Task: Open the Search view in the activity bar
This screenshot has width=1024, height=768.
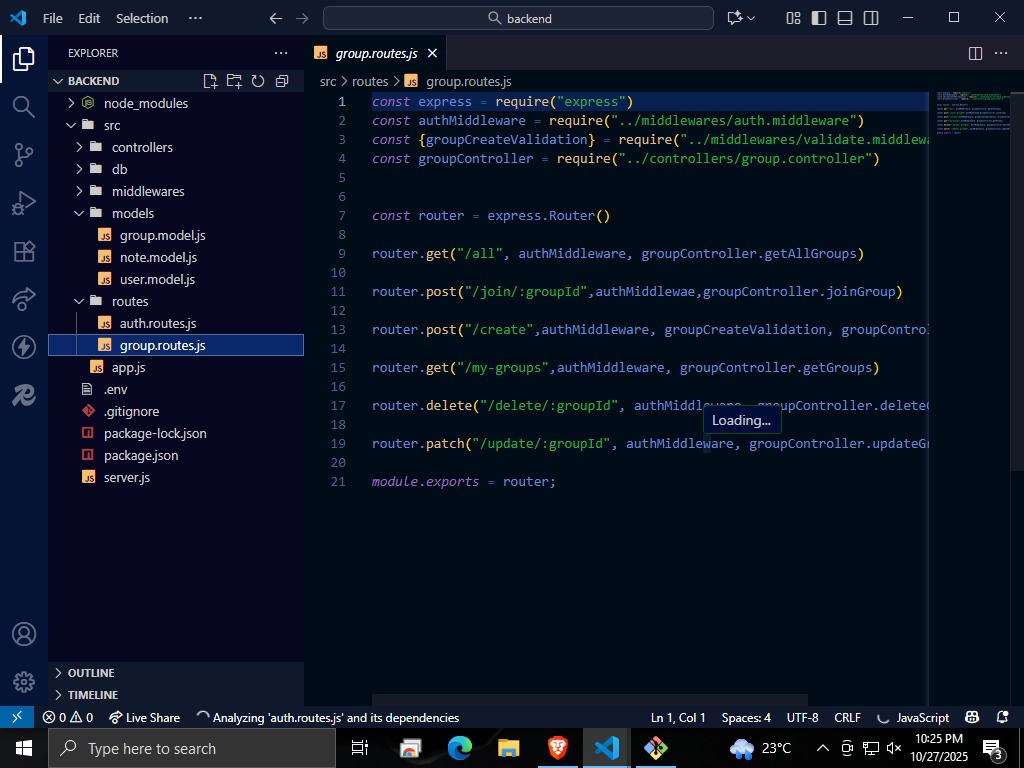Action: coord(22,106)
